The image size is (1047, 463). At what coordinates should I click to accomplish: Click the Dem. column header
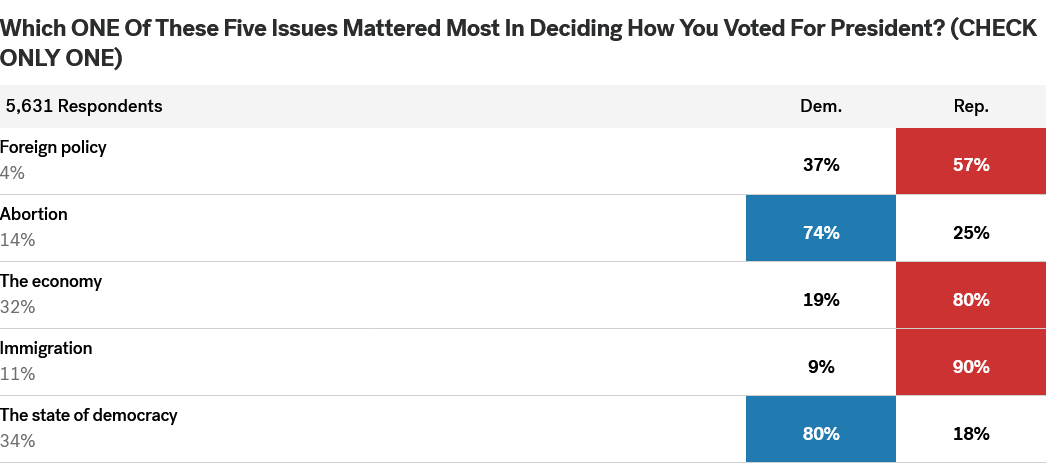click(x=821, y=106)
